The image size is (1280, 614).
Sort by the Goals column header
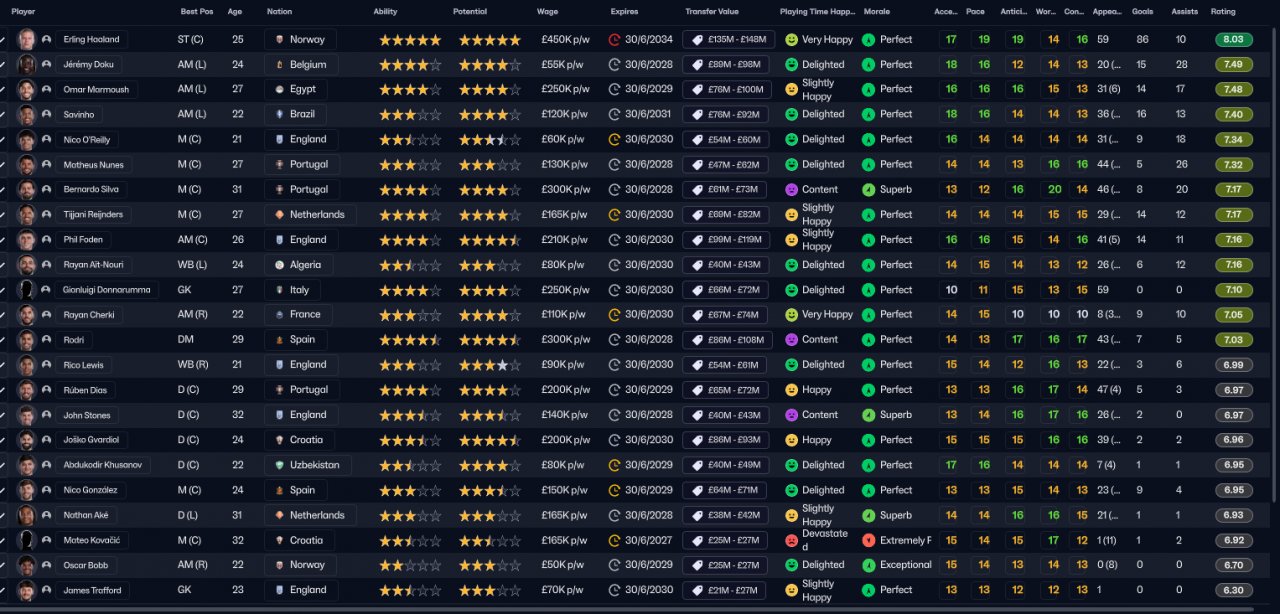click(1142, 12)
